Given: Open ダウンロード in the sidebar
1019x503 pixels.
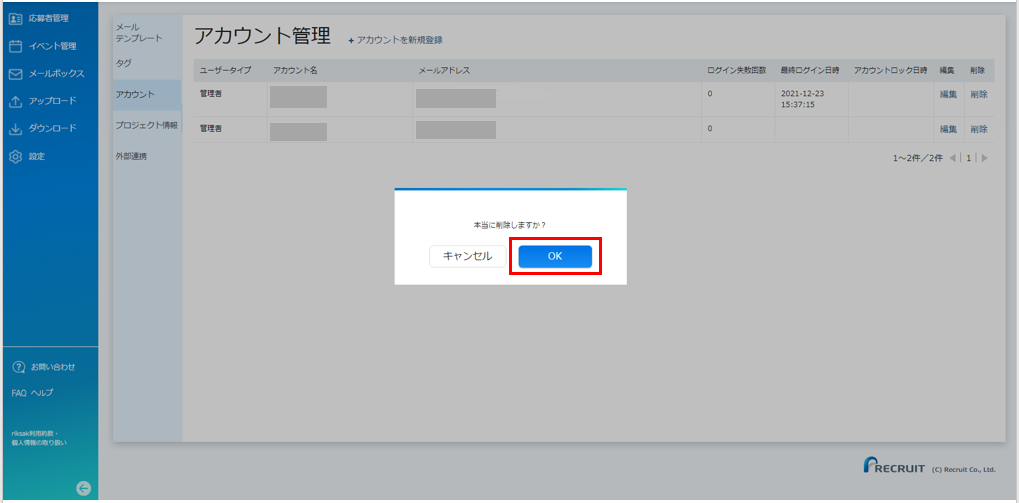Looking at the screenshot, I should tap(53, 129).
